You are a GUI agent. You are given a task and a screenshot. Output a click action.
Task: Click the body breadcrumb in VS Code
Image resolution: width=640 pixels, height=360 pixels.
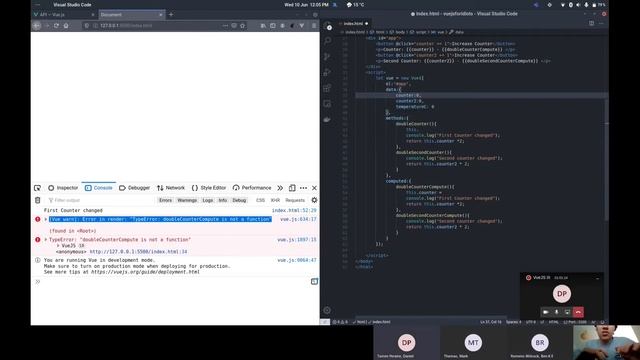click(398, 32)
